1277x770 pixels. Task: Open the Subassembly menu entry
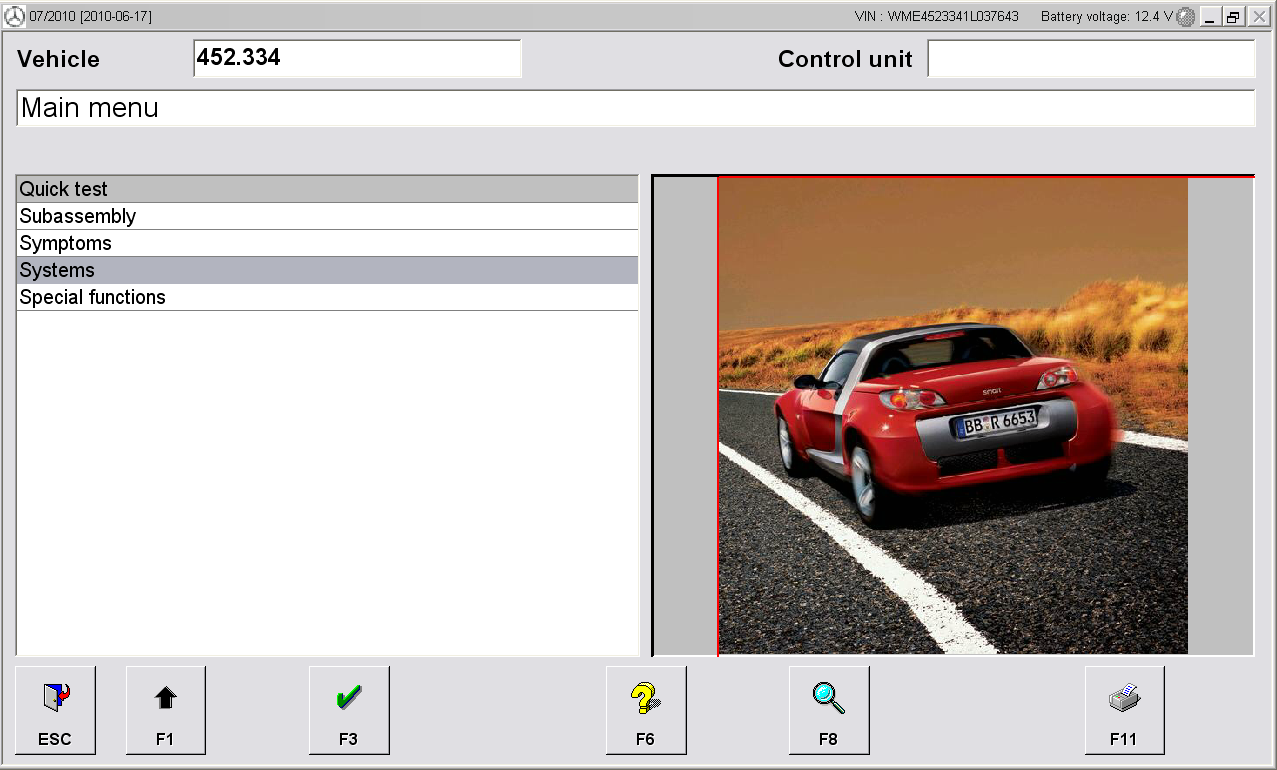pyautogui.click(x=327, y=216)
